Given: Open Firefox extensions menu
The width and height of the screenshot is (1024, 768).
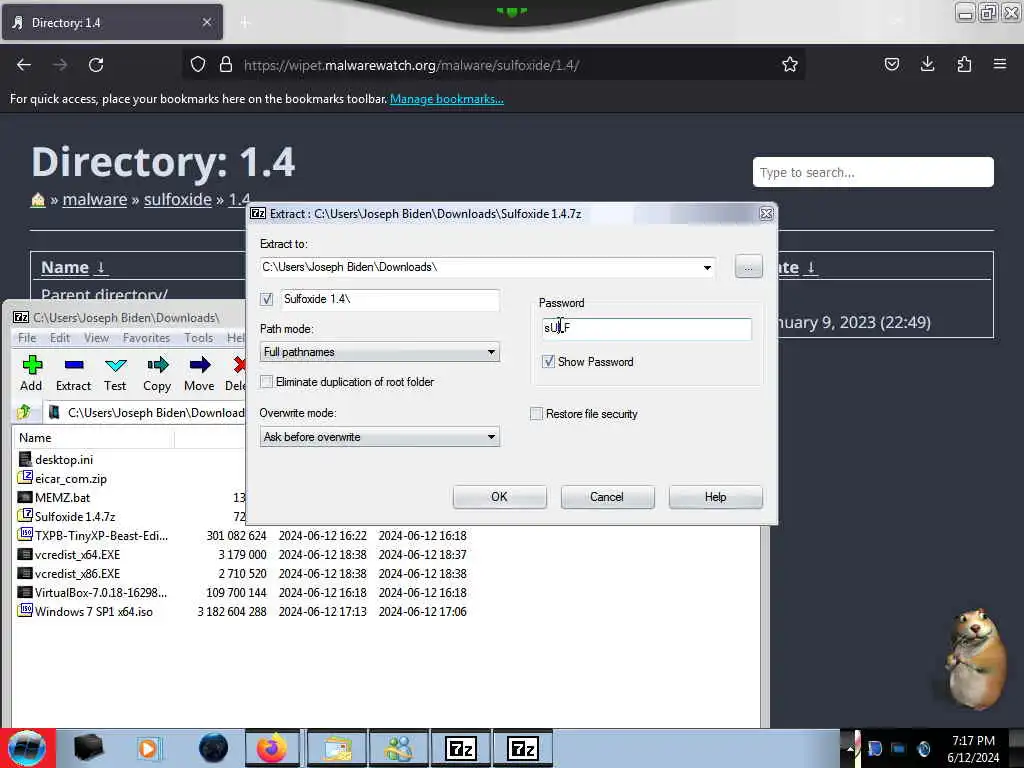Looking at the screenshot, I should click(x=964, y=64).
